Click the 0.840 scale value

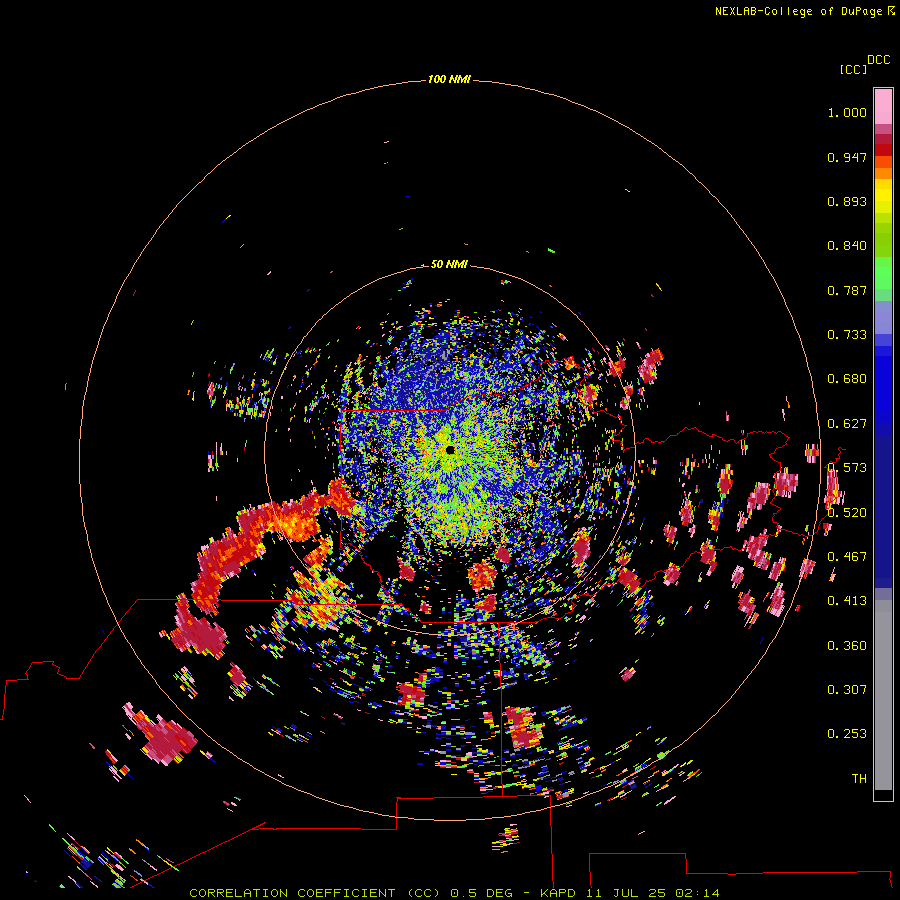point(847,246)
